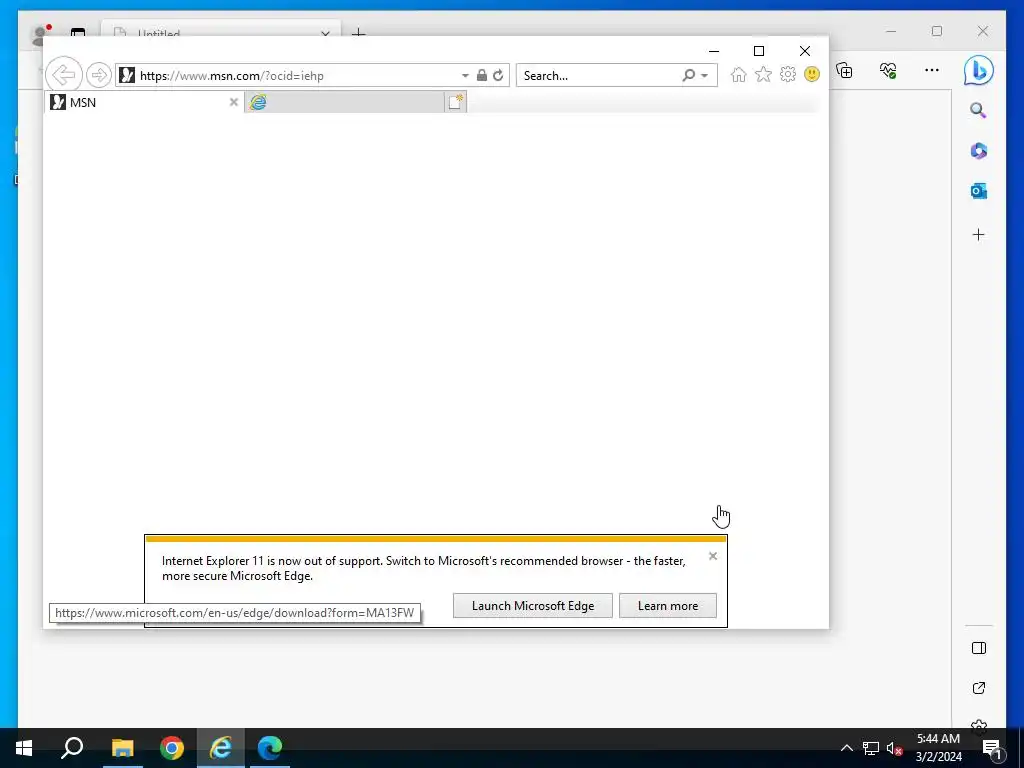Open taskbar search

(72, 748)
